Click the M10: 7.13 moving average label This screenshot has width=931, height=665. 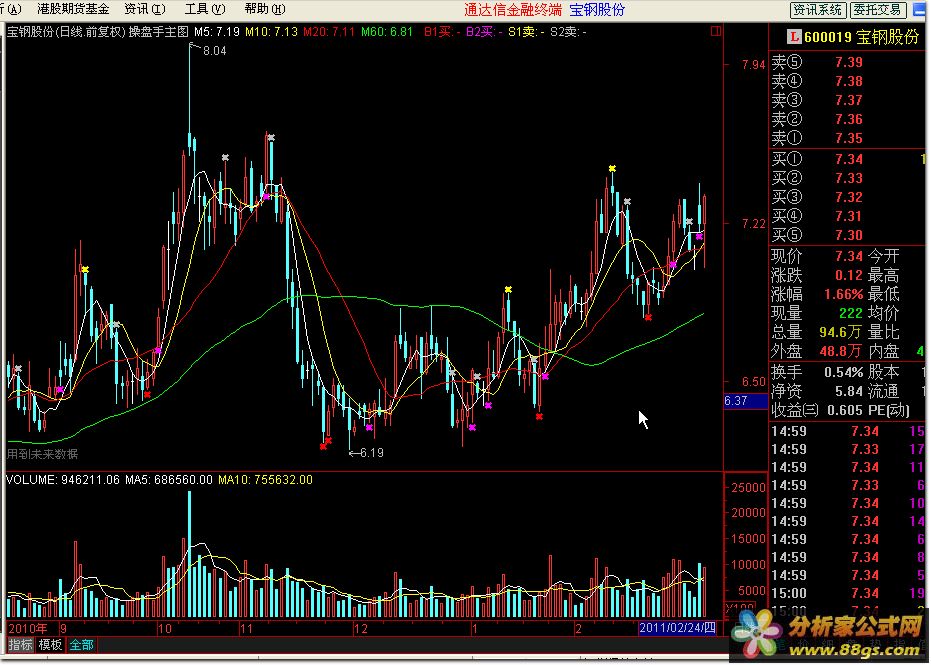coord(271,31)
